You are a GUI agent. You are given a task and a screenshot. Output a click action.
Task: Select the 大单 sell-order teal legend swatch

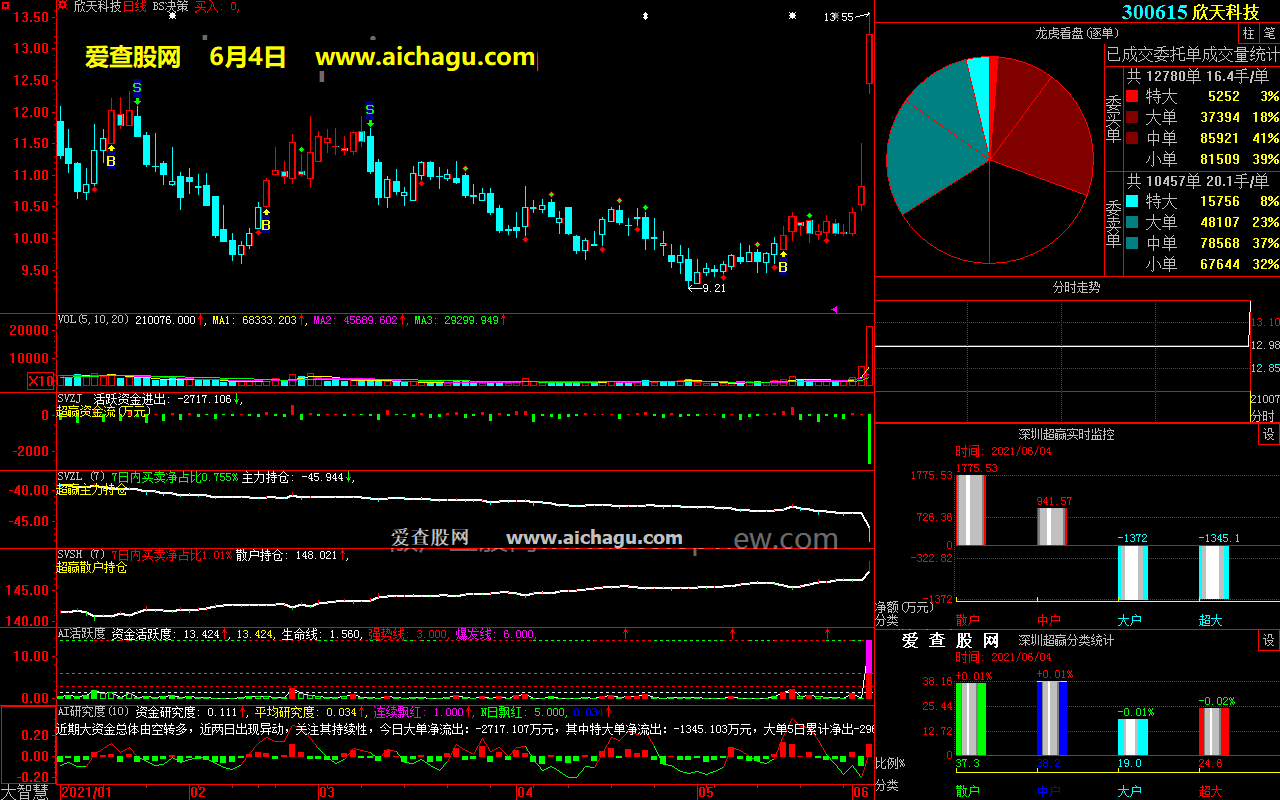(1132, 223)
